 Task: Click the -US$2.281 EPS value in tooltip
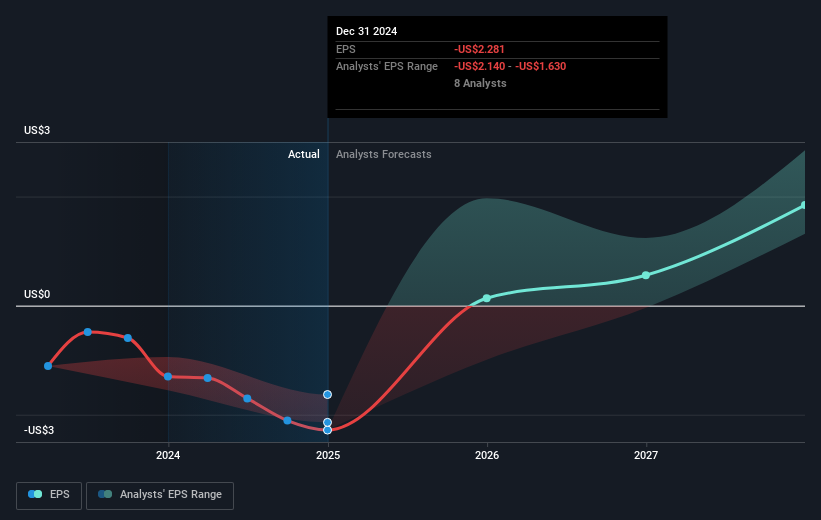point(479,49)
